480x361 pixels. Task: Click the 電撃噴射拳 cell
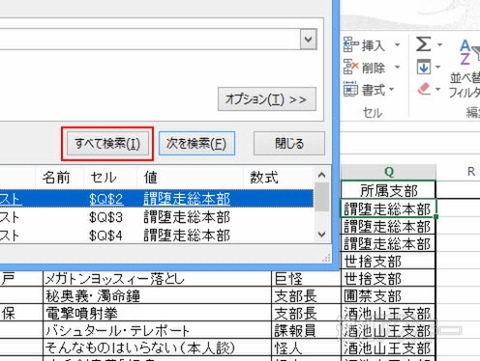157,313
